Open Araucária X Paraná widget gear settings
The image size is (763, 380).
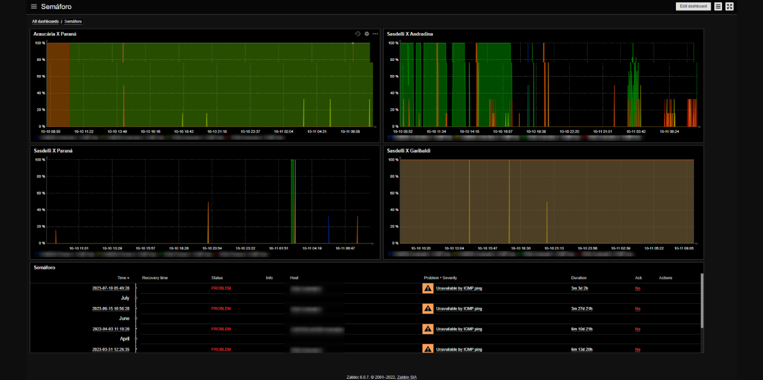click(x=367, y=34)
